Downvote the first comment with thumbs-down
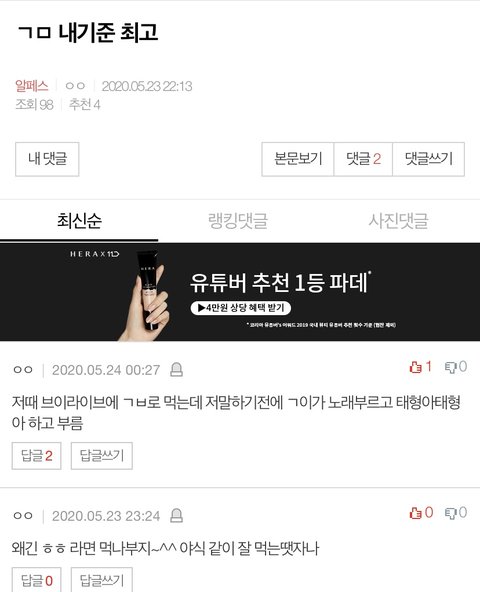Viewport: 480px width, 592px height. pyautogui.click(x=455, y=367)
